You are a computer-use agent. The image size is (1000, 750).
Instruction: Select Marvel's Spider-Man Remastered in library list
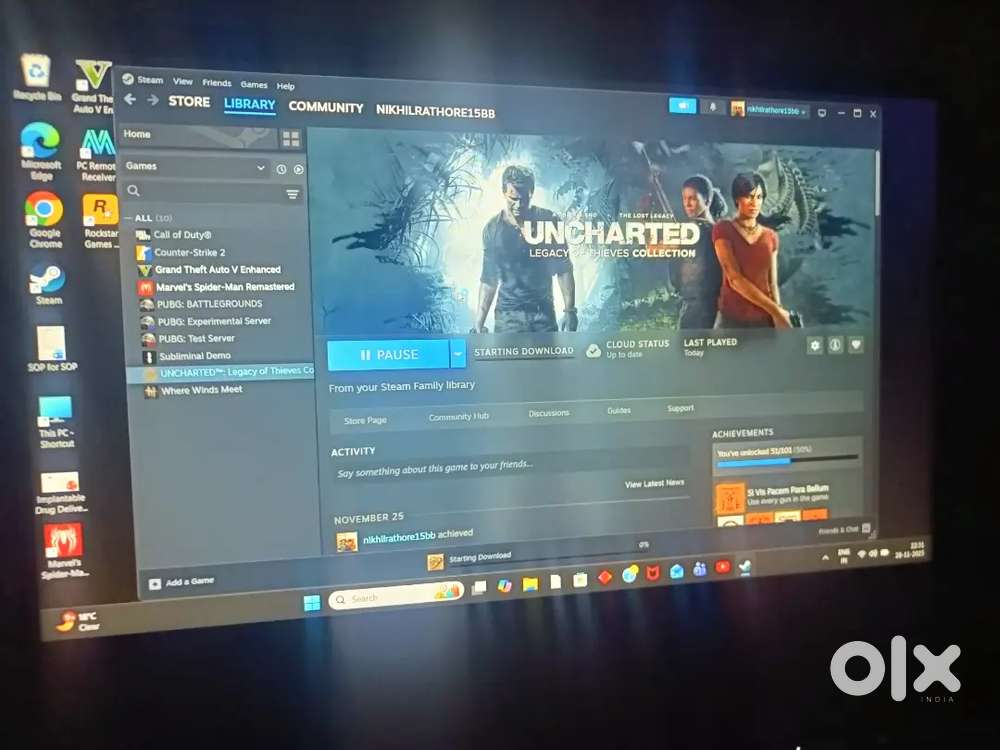(224, 287)
